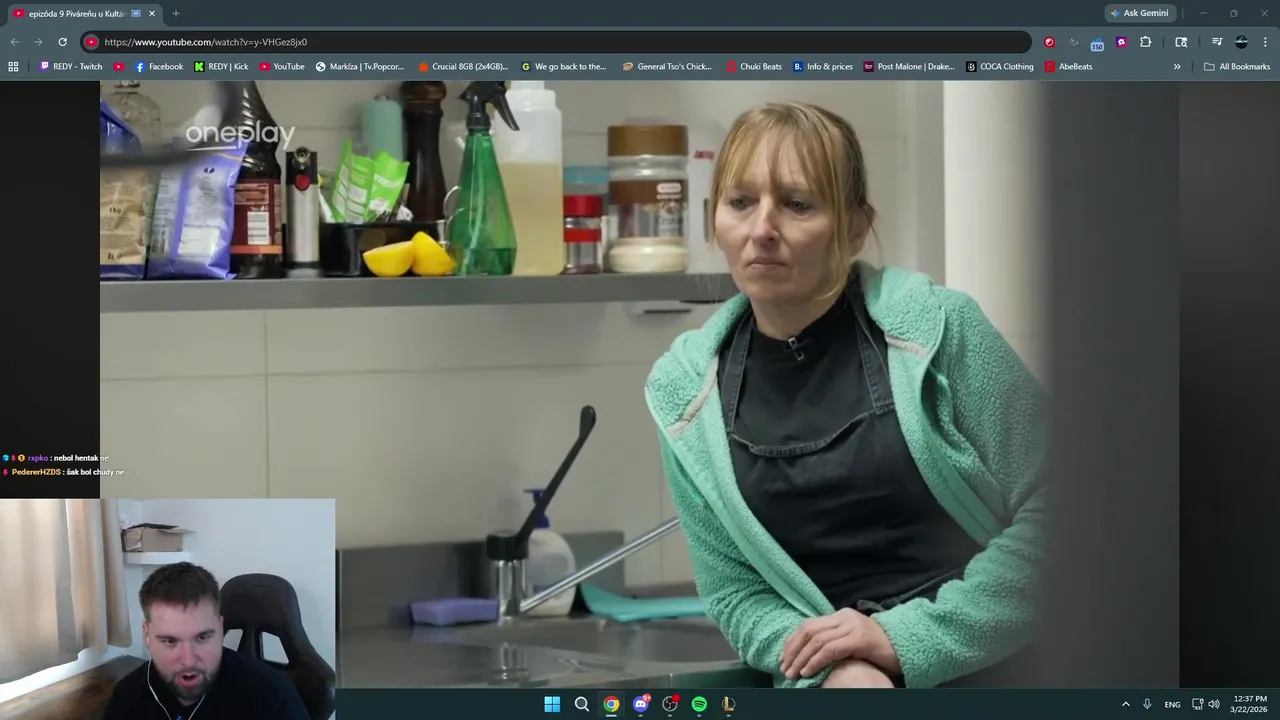
Task: Switch the ENG input language
Action: 1172,704
